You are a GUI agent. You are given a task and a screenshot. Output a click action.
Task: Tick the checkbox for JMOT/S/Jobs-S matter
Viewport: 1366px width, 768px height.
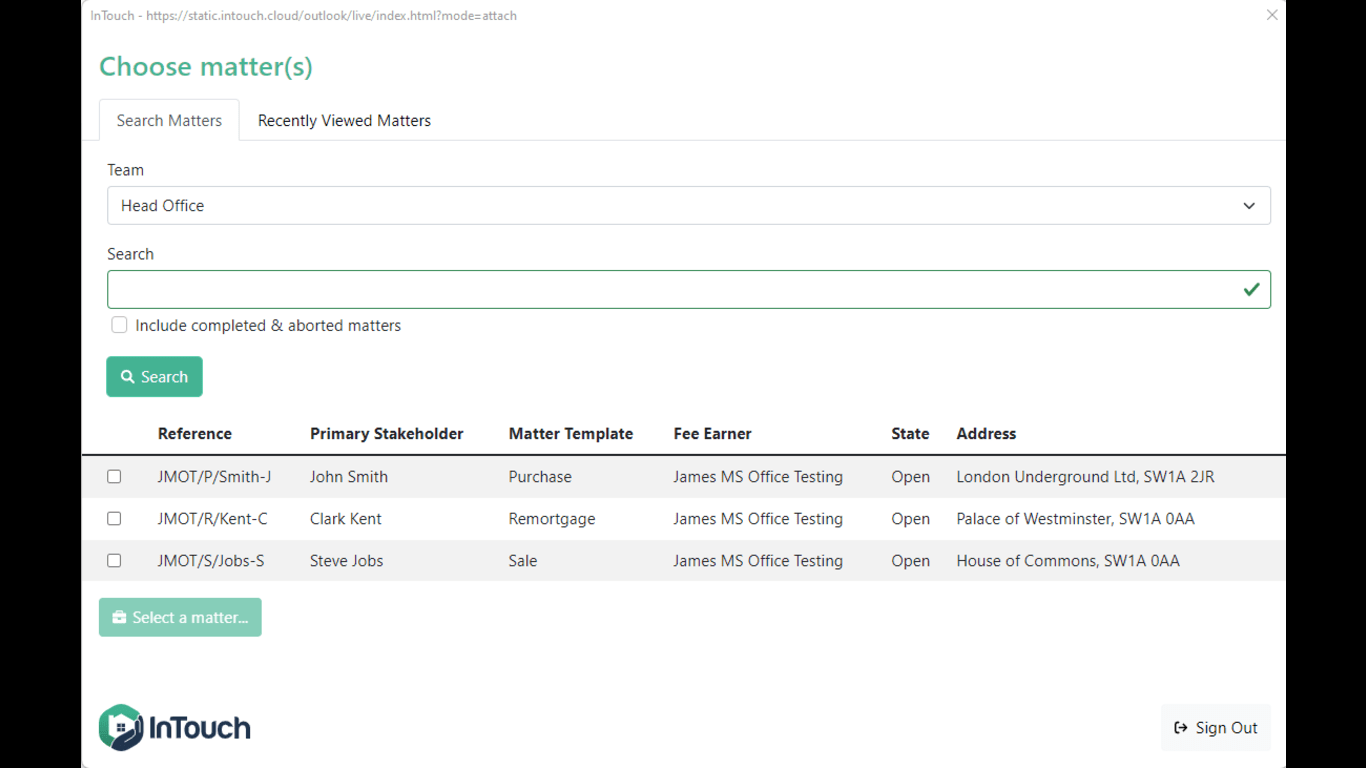pyautogui.click(x=114, y=561)
